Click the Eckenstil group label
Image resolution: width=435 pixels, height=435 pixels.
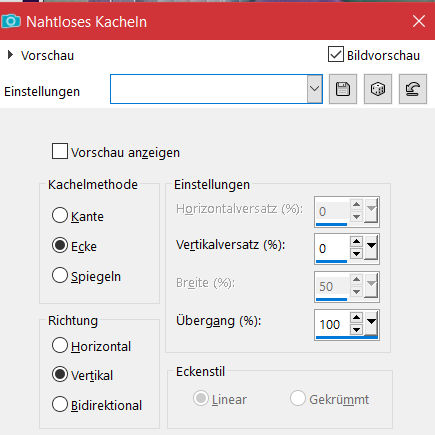point(200,371)
